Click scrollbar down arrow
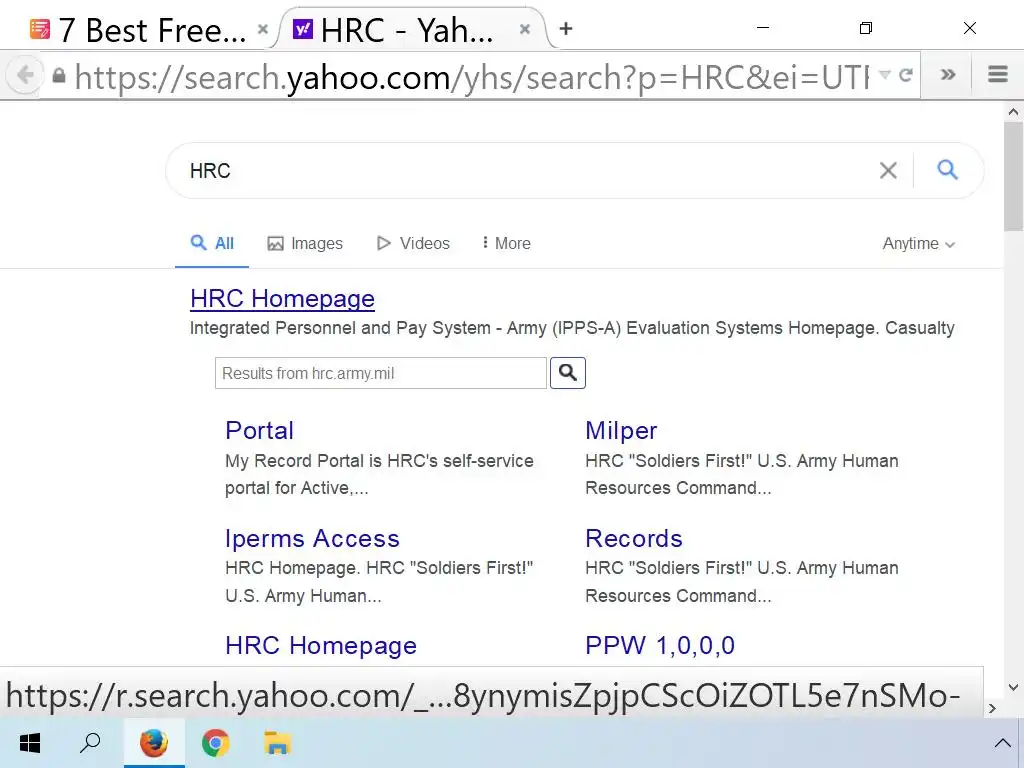This screenshot has height=768, width=1024. point(1013,687)
